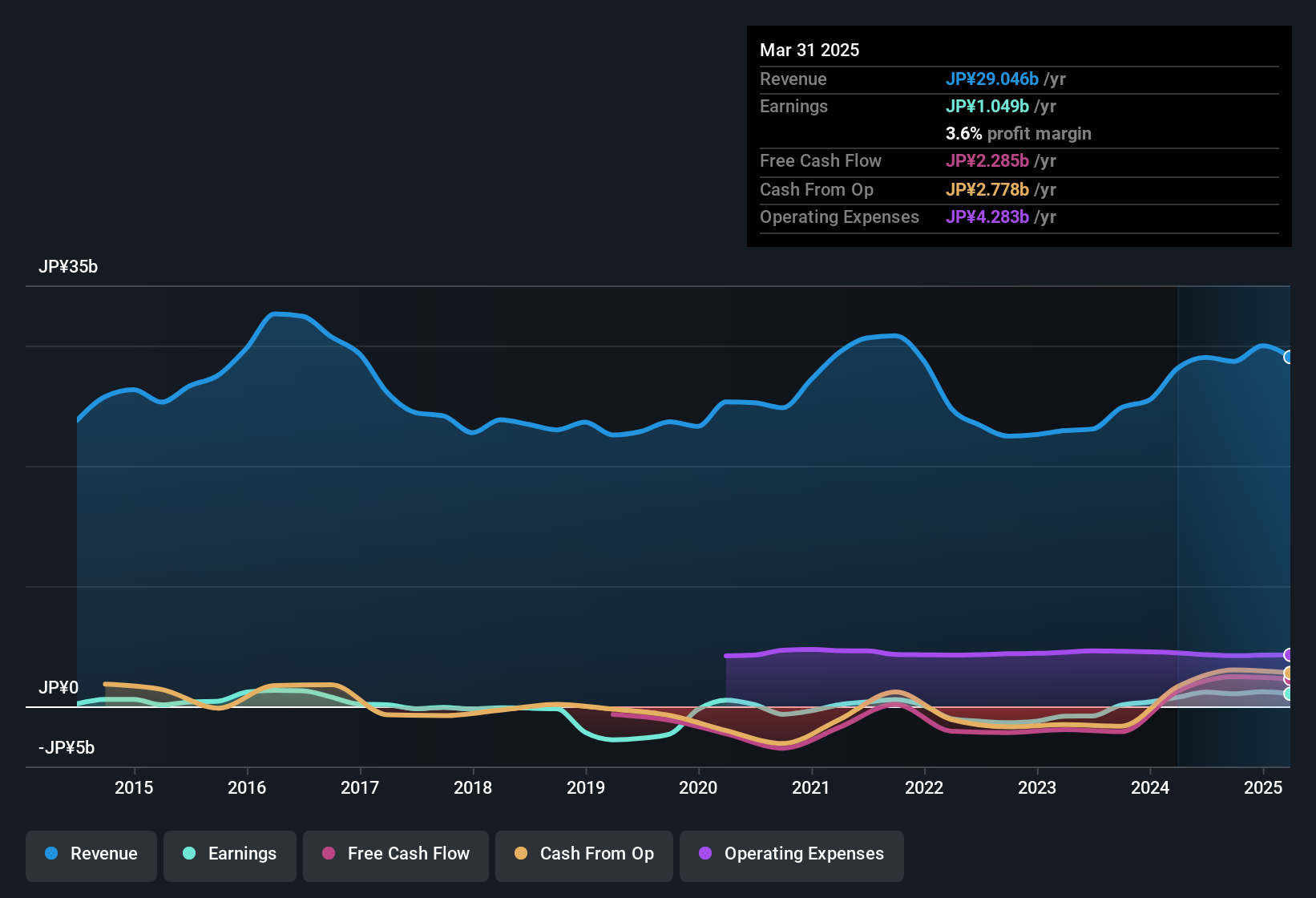Click the teal Earnings endpoint marker
This screenshot has width=1316, height=898.
tap(1289, 694)
